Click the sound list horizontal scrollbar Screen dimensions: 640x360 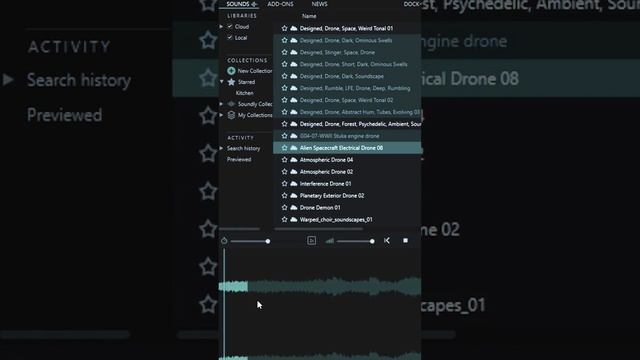[319, 229]
